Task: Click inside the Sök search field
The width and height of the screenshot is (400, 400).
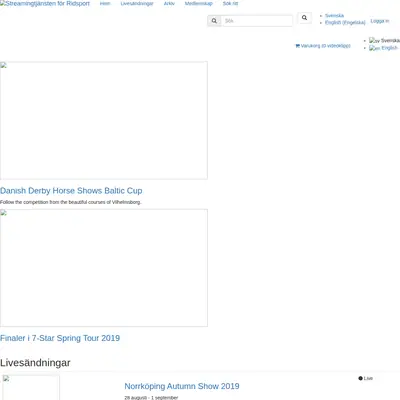Action: 257,21
